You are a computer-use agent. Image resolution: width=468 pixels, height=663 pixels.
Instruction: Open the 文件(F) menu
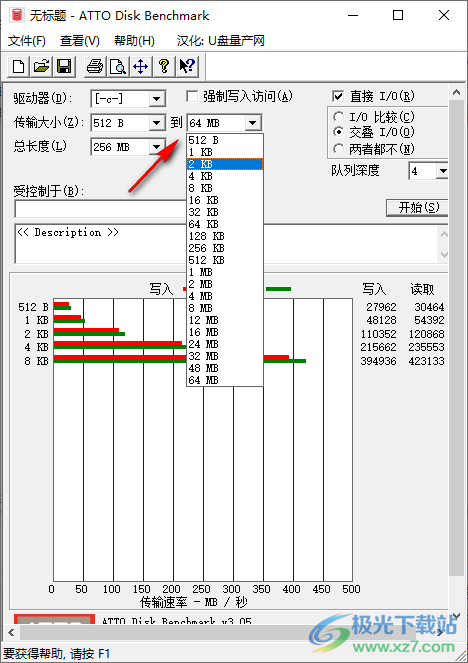point(27,41)
